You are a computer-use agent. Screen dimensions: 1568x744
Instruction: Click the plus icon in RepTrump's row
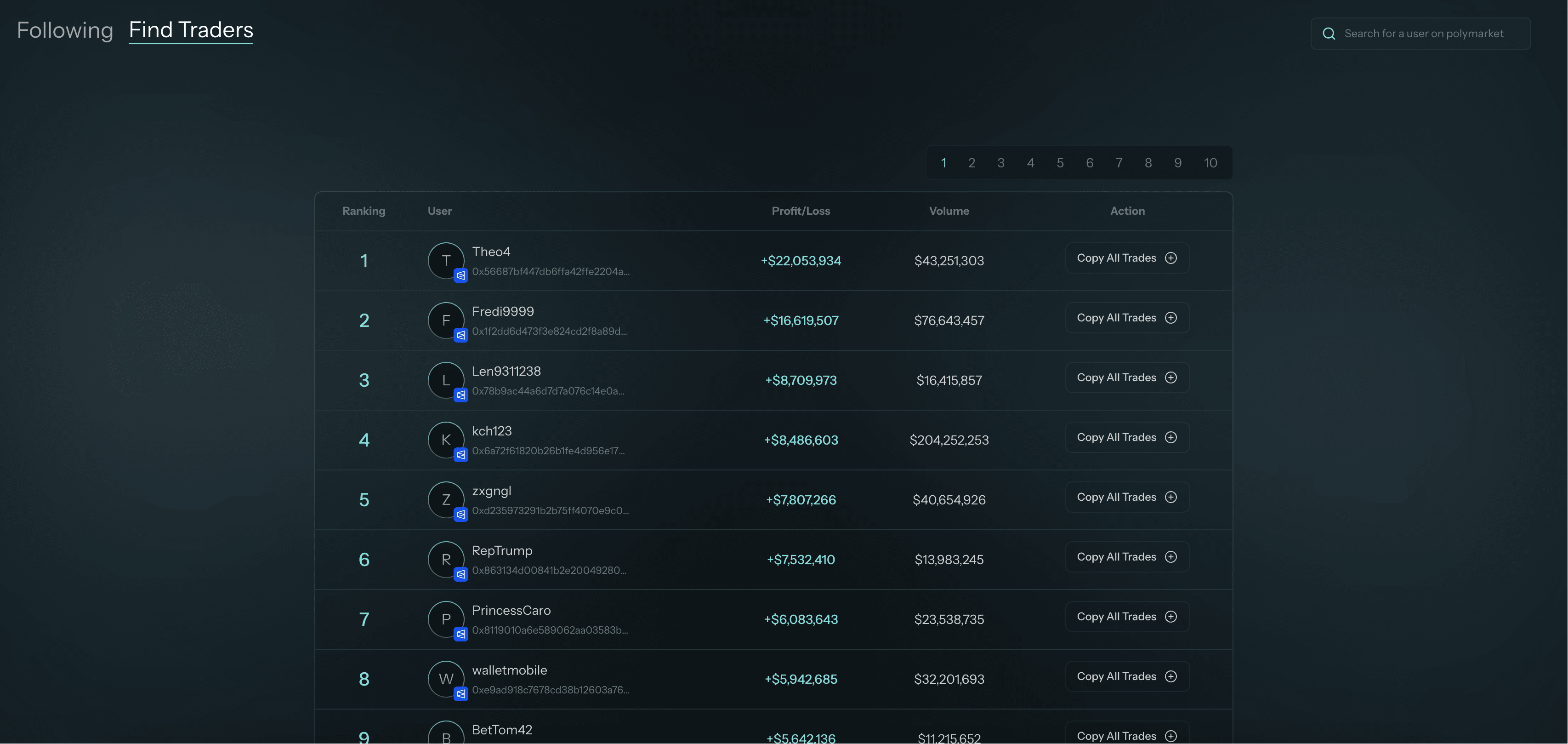pyautogui.click(x=1170, y=557)
